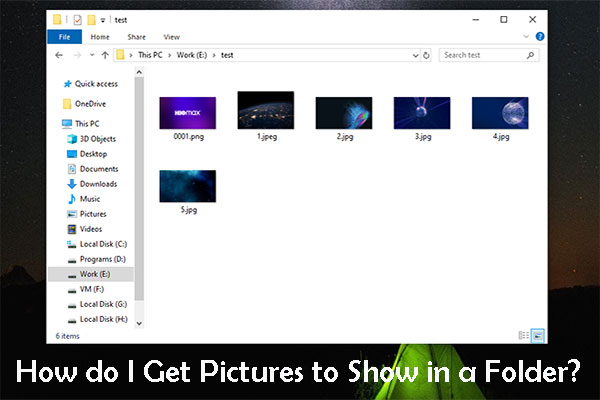Click test in the address path

(x=227, y=55)
